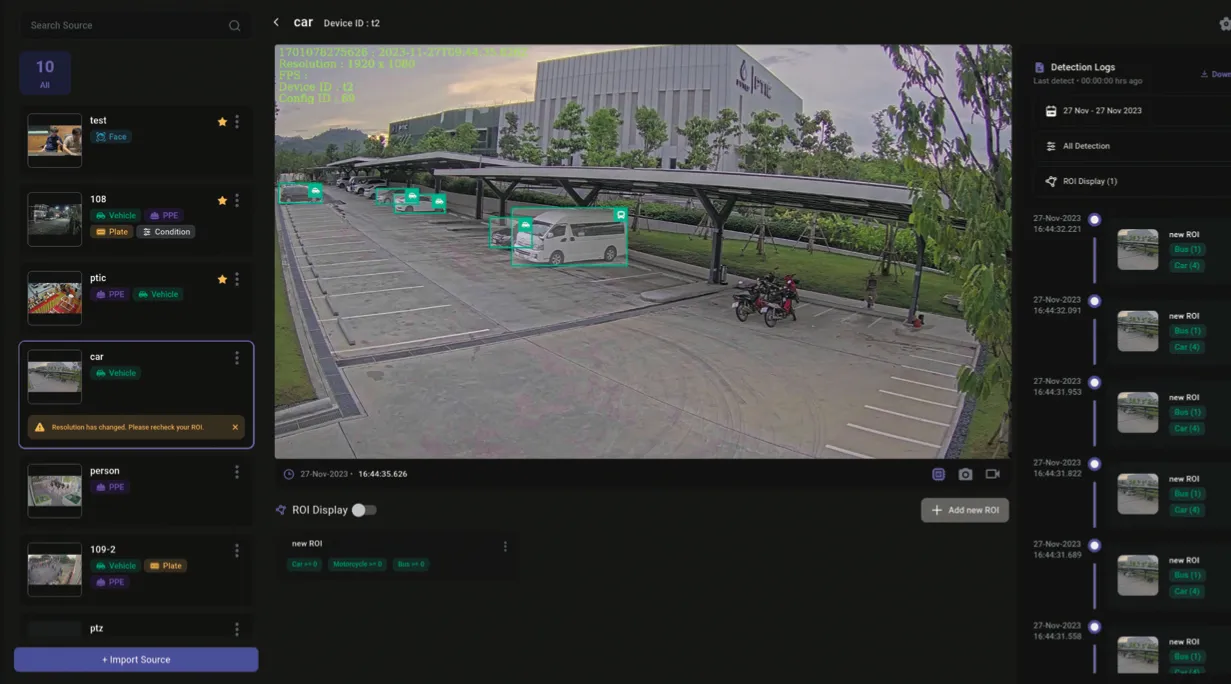Click the clock icon beside the timestamp
The height and width of the screenshot is (684, 1231).
(x=288, y=474)
